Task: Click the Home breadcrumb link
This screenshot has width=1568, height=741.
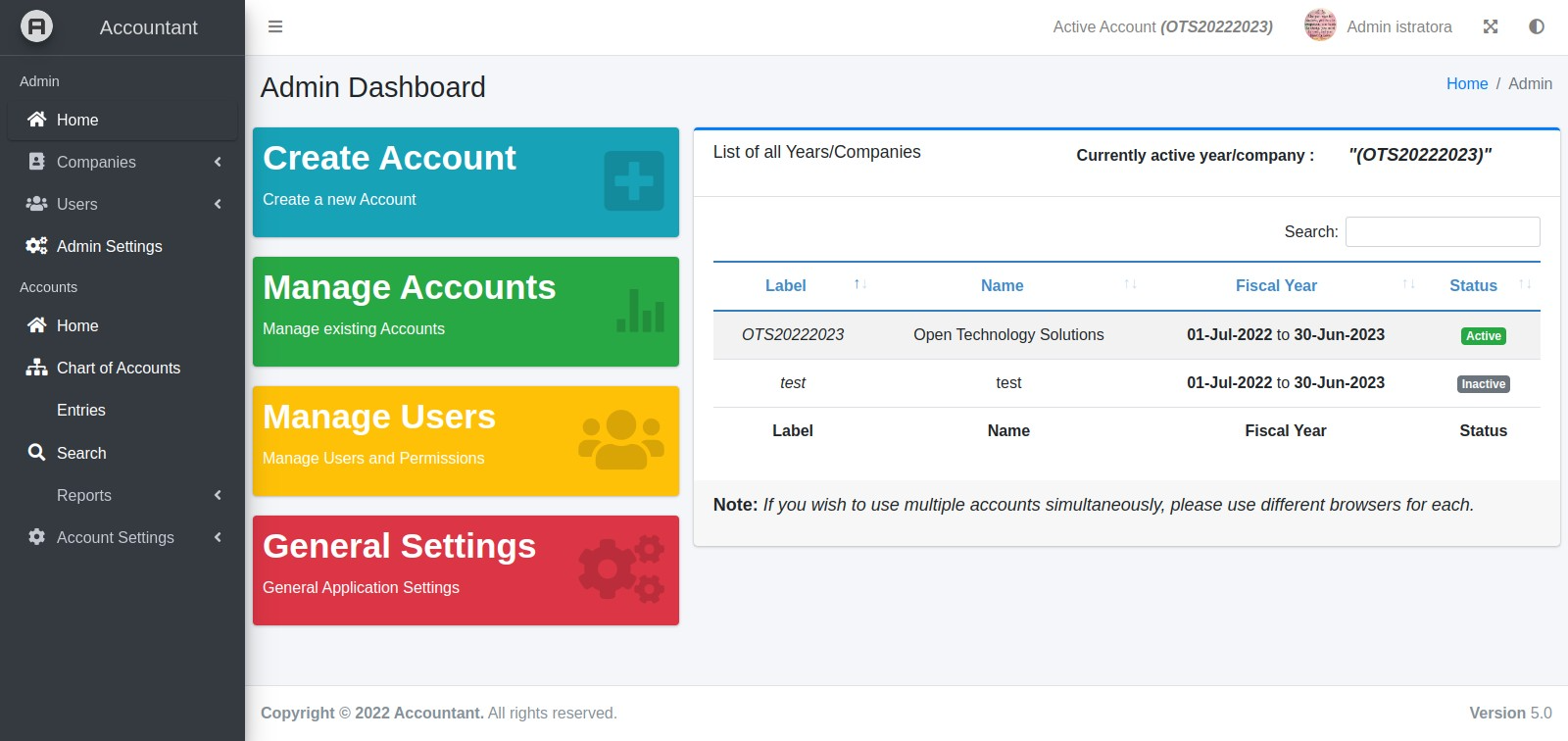Action: [x=1467, y=84]
